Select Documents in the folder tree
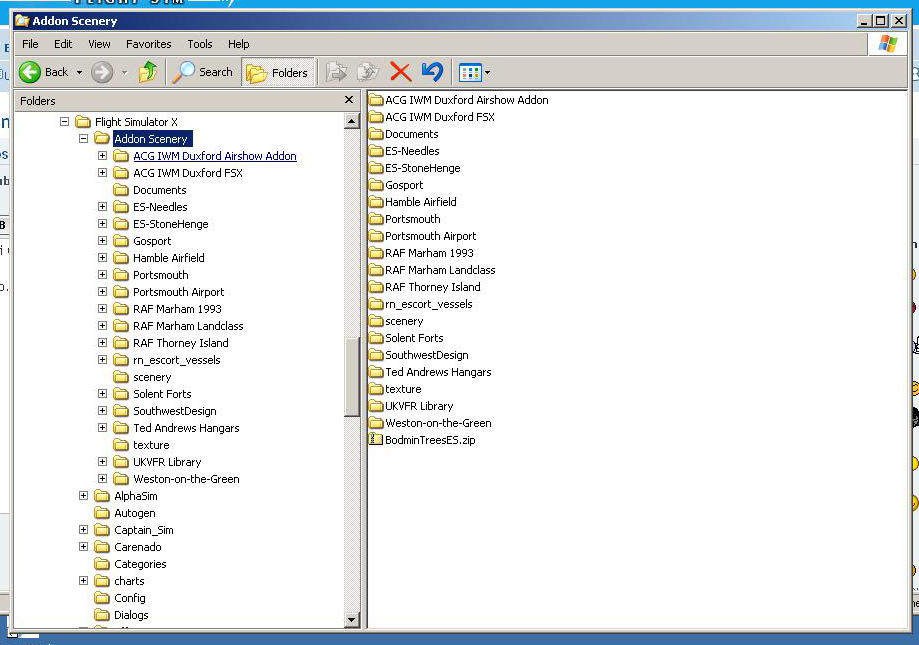This screenshot has width=919, height=645. [159, 190]
